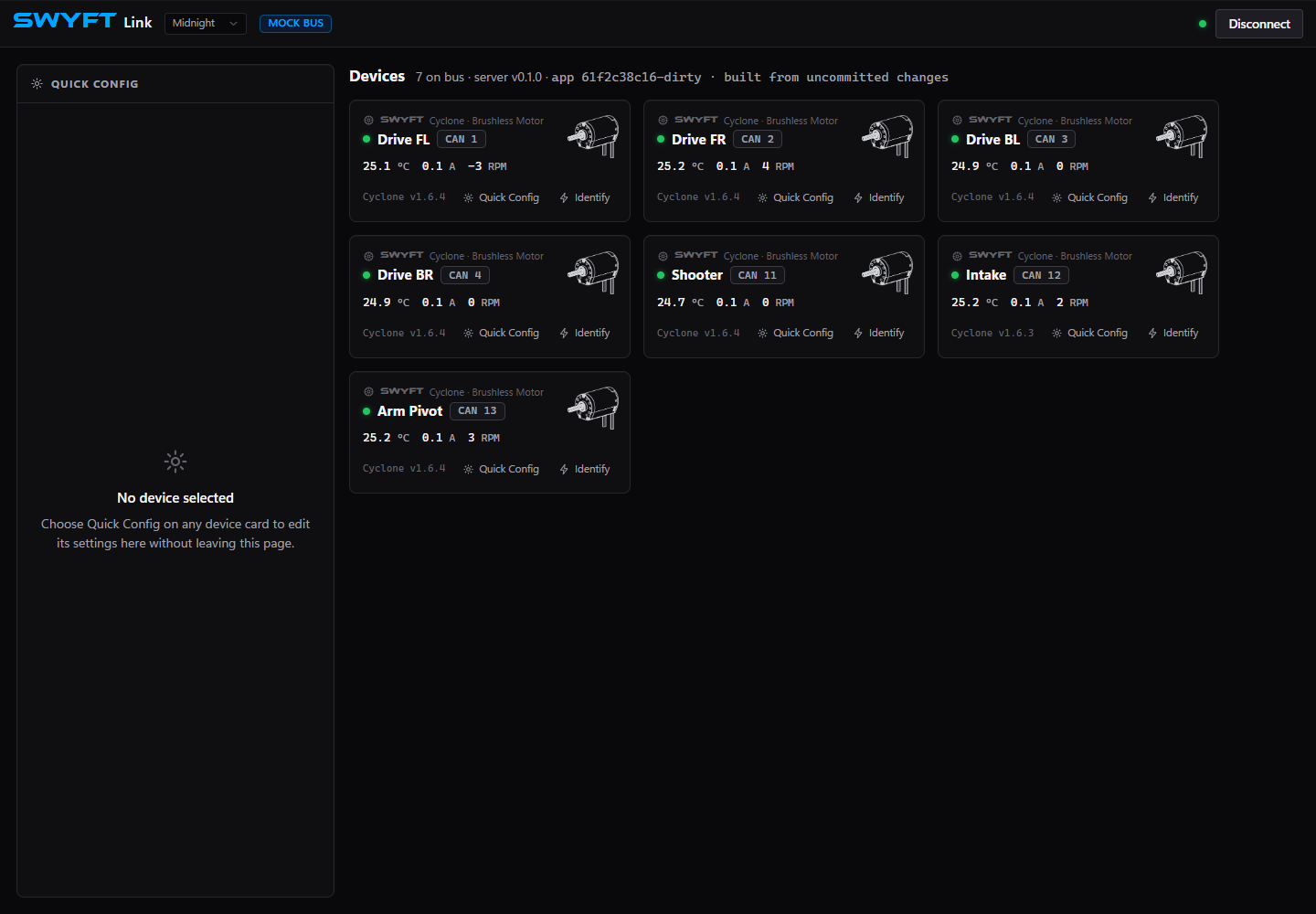Click the Intake motor image
Image resolution: width=1316 pixels, height=914 pixels.
tap(1182, 272)
